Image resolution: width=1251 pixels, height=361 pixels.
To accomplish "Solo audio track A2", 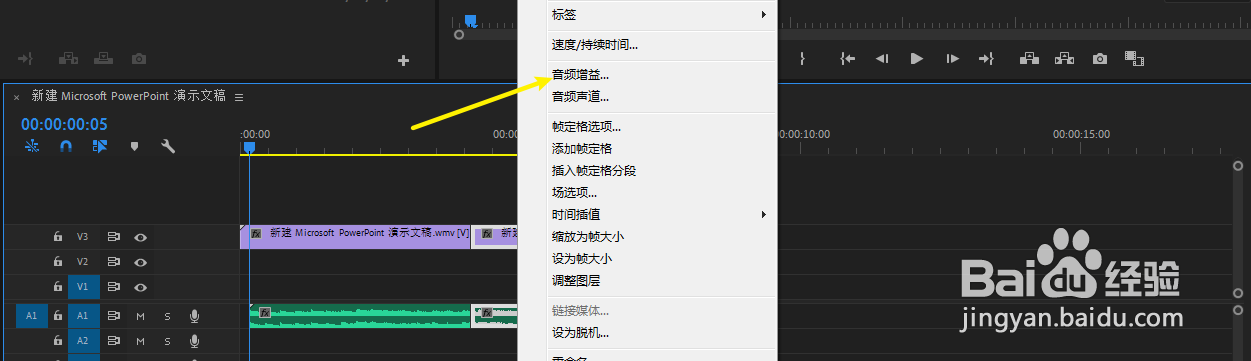I will (x=167, y=342).
